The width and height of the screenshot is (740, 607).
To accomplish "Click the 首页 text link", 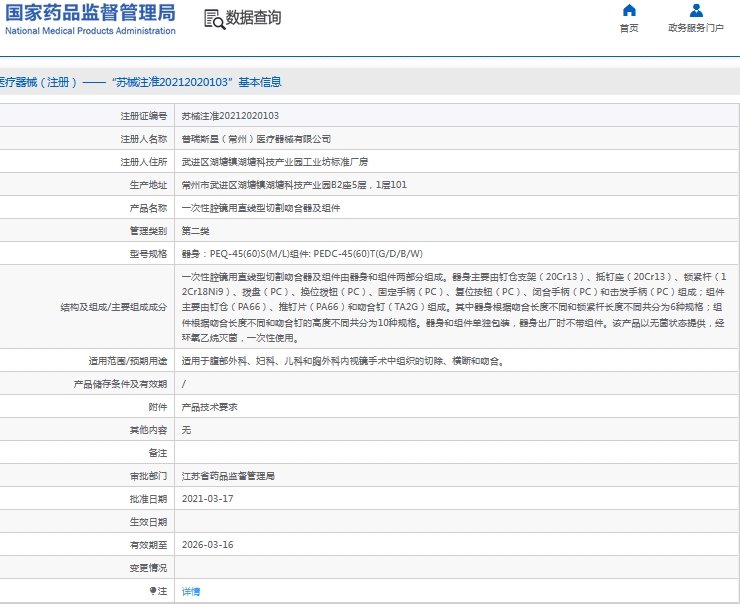I will [629, 28].
